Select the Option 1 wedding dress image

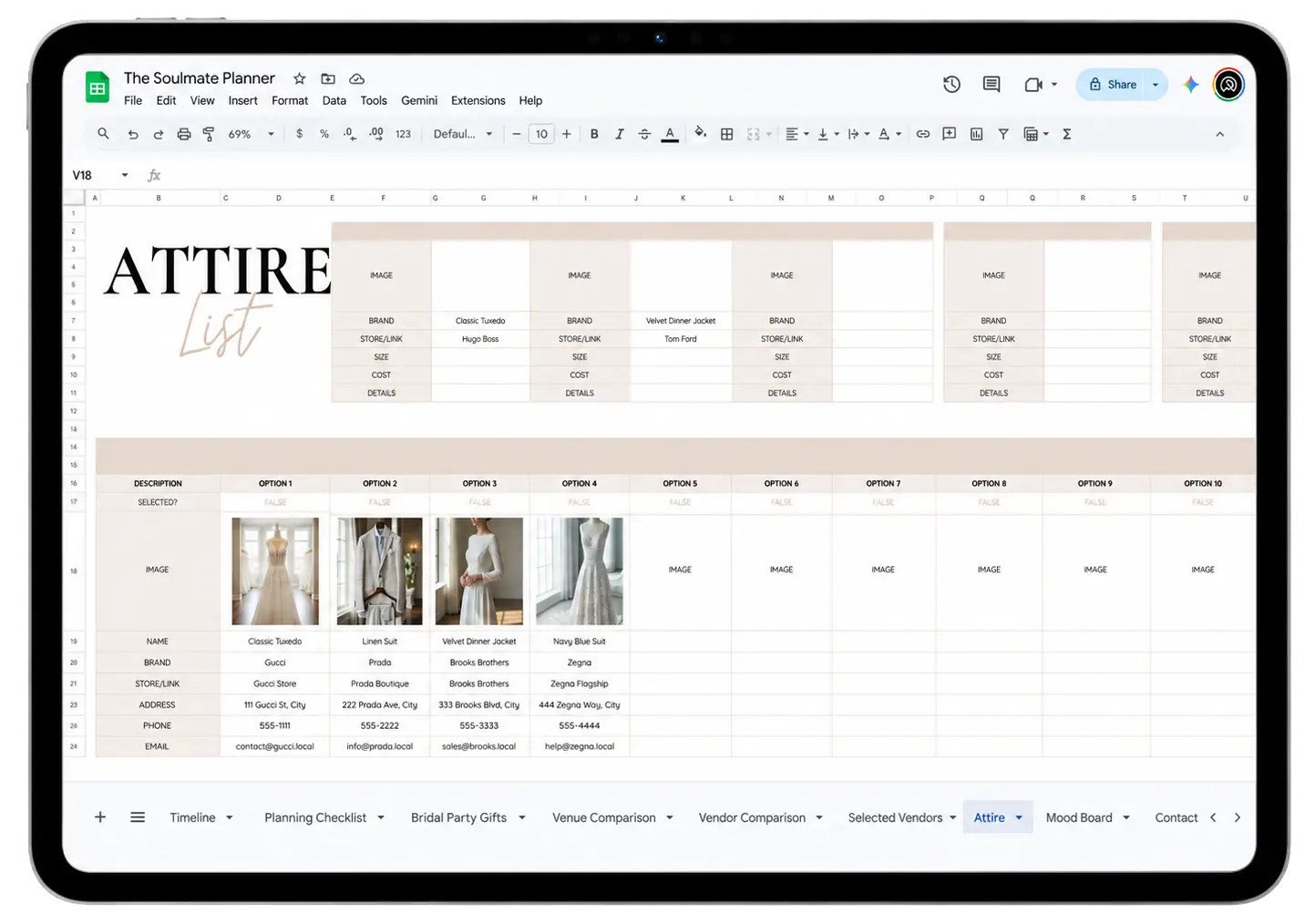tap(275, 571)
